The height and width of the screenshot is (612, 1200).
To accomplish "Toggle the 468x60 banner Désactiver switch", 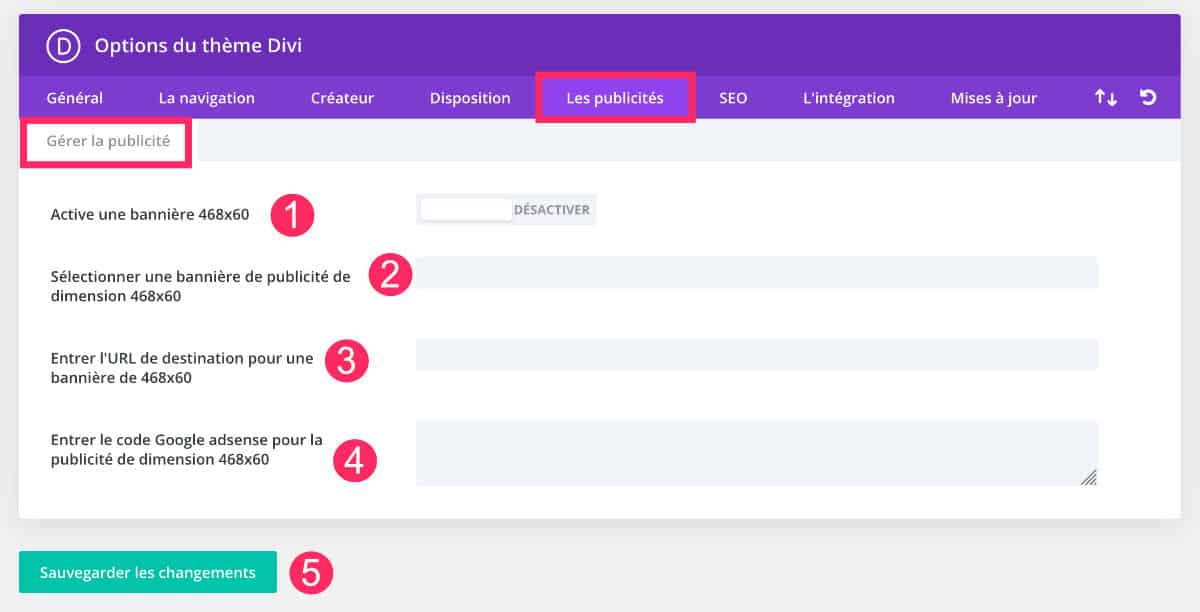I will pos(506,210).
